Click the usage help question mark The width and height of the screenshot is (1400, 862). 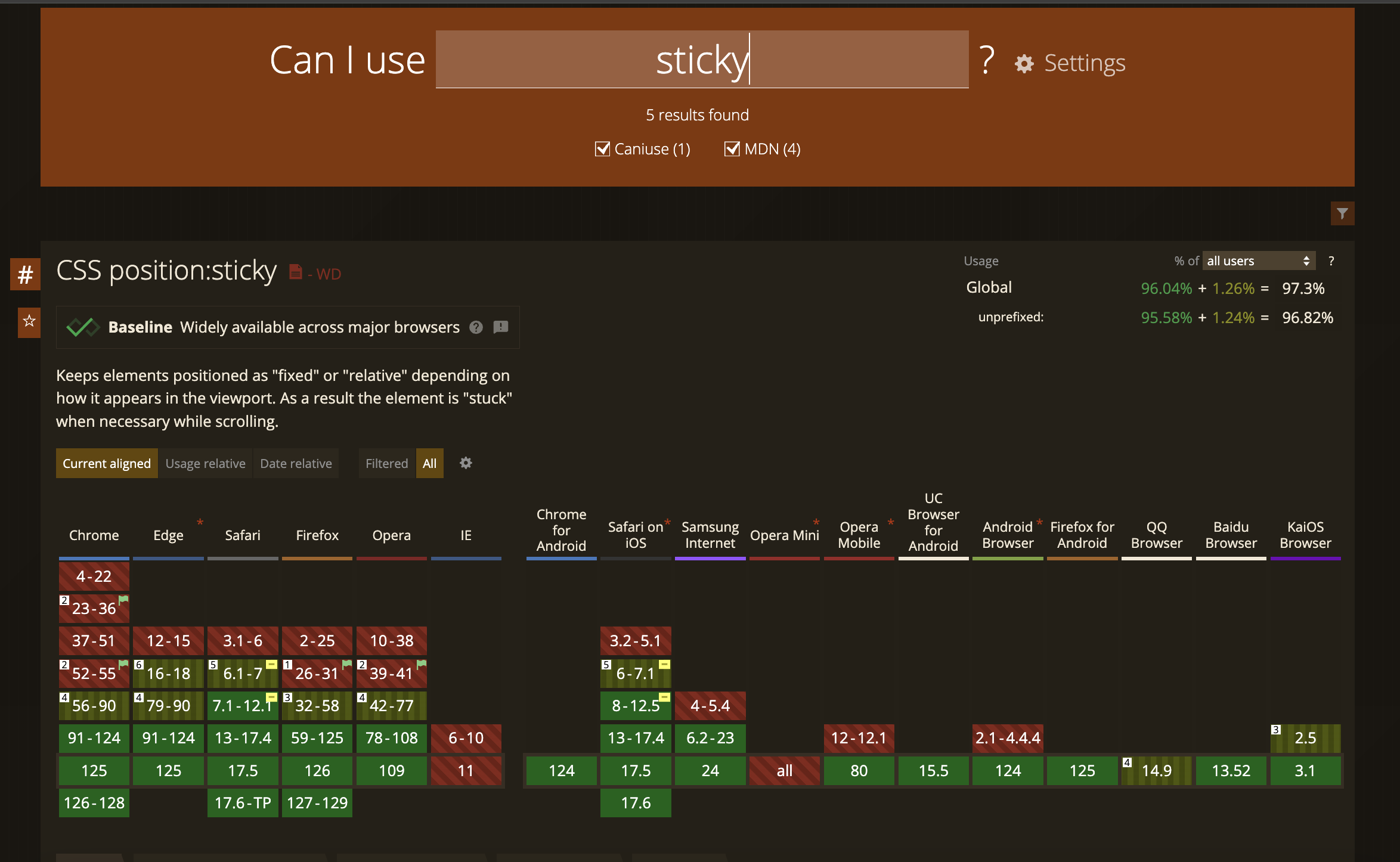[1331, 261]
